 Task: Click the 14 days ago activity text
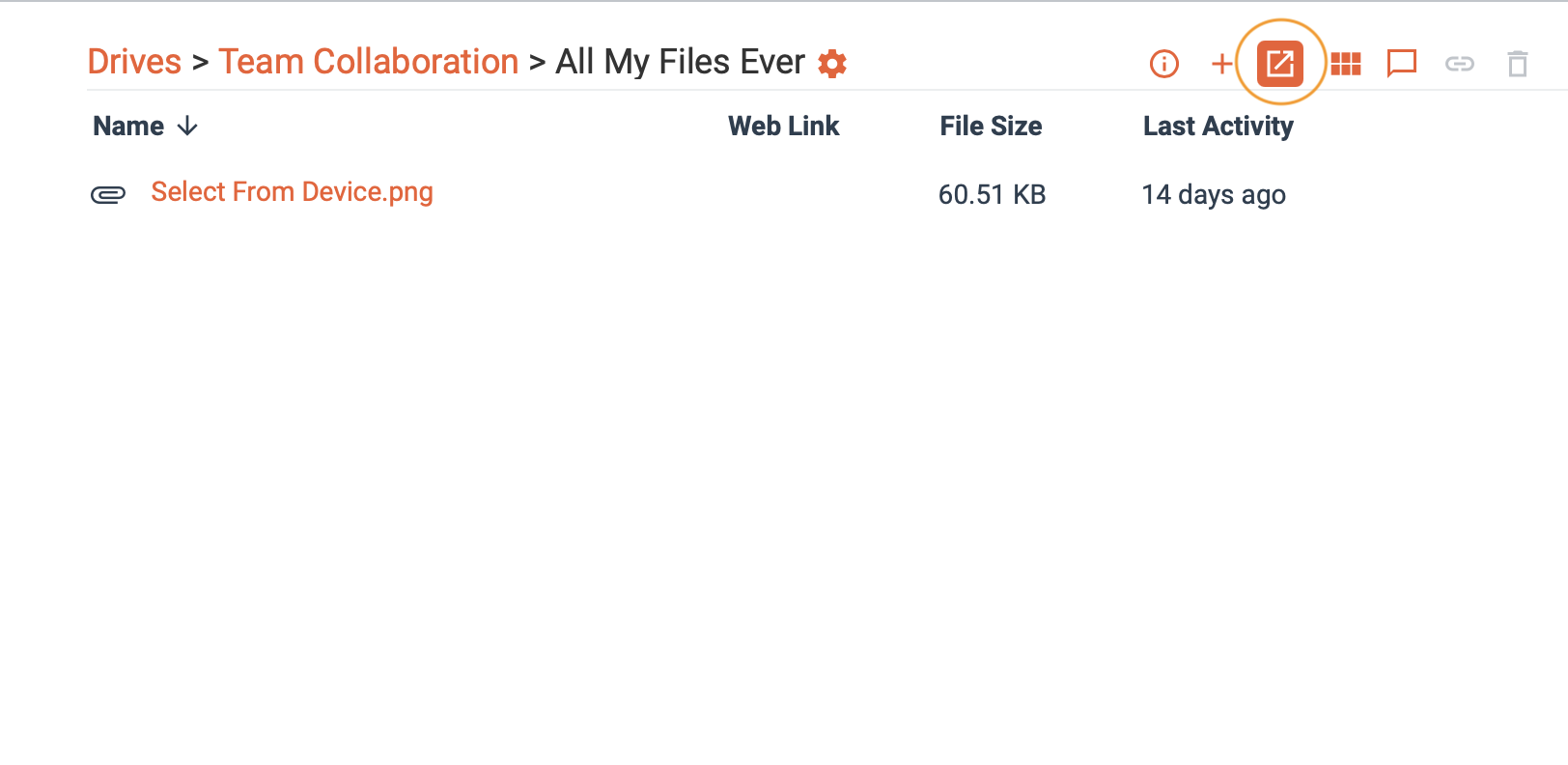1214,194
